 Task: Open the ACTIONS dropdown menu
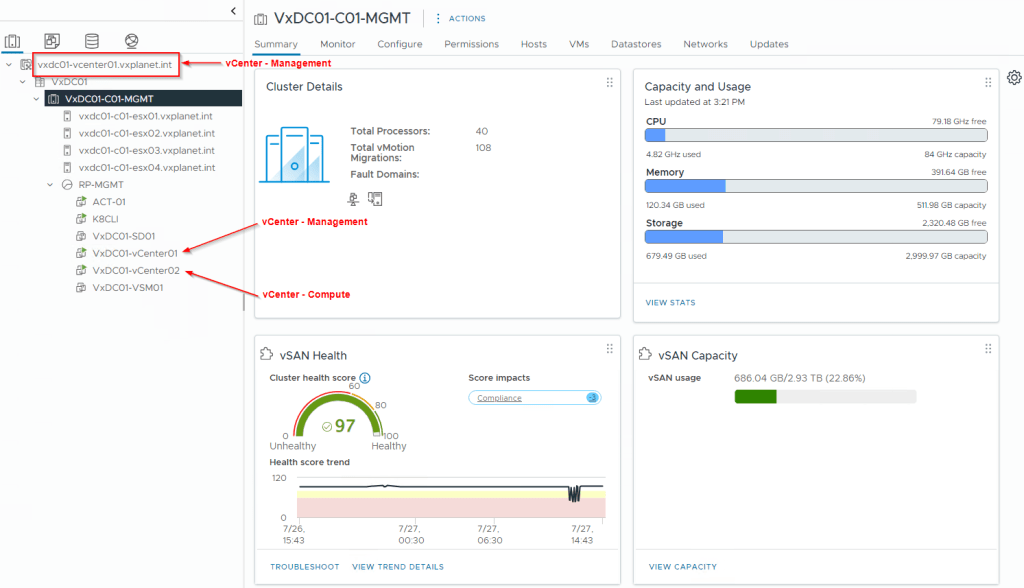[467, 18]
